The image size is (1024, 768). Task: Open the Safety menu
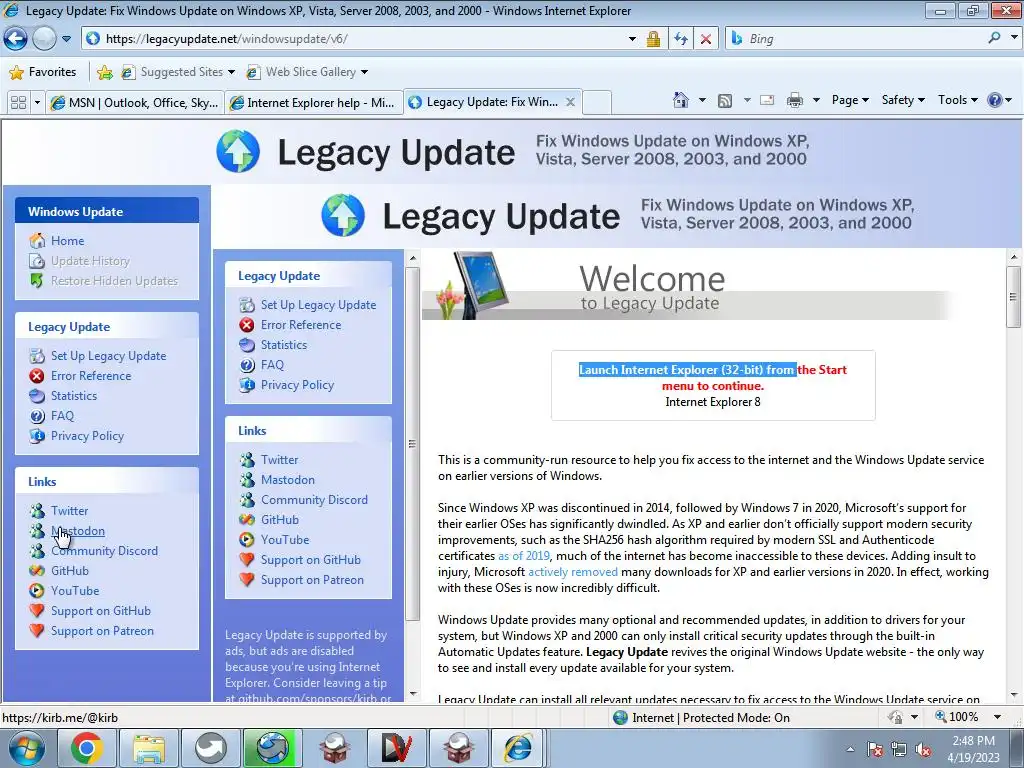point(903,100)
